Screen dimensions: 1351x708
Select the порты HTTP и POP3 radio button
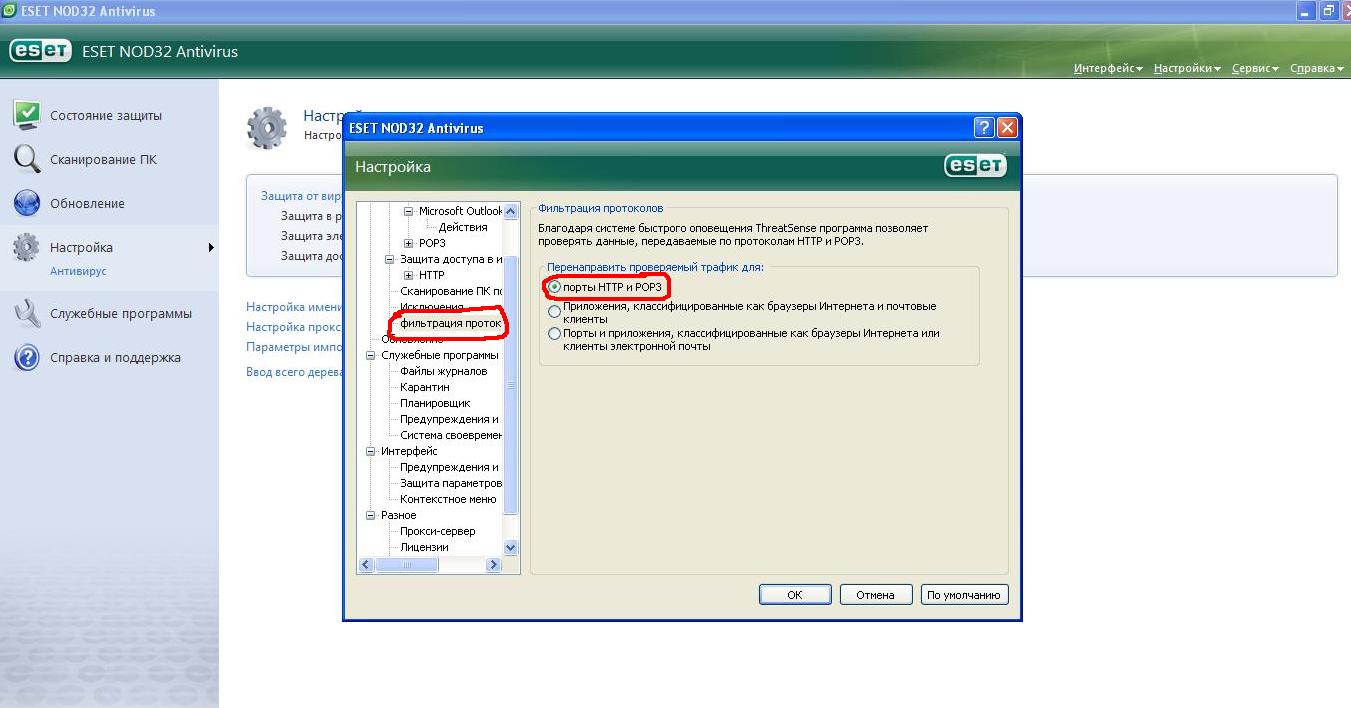(555, 288)
